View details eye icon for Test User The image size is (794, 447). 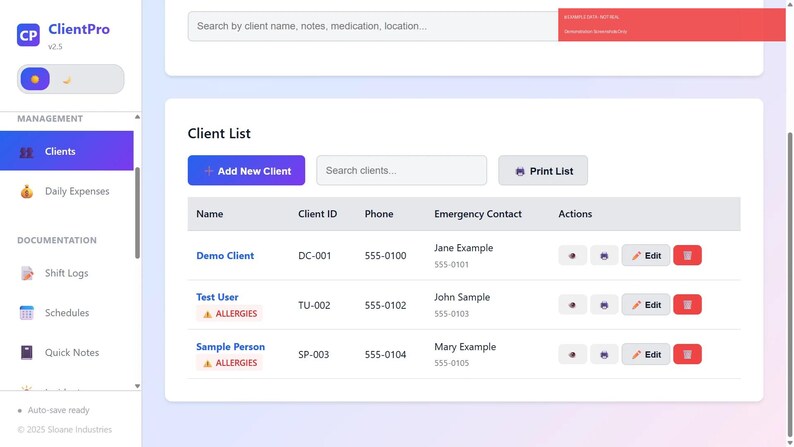[573, 305]
